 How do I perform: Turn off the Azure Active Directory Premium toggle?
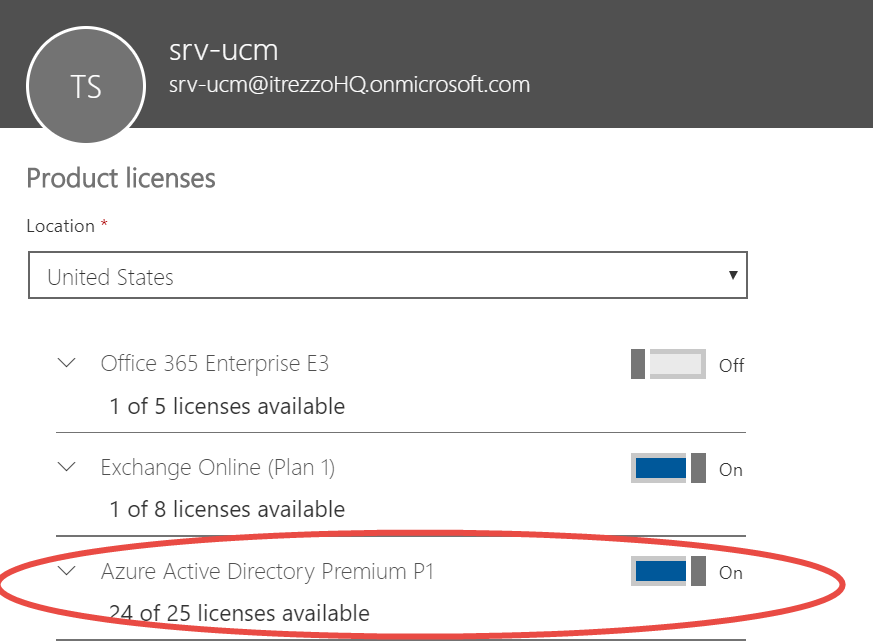click(668, 572)
